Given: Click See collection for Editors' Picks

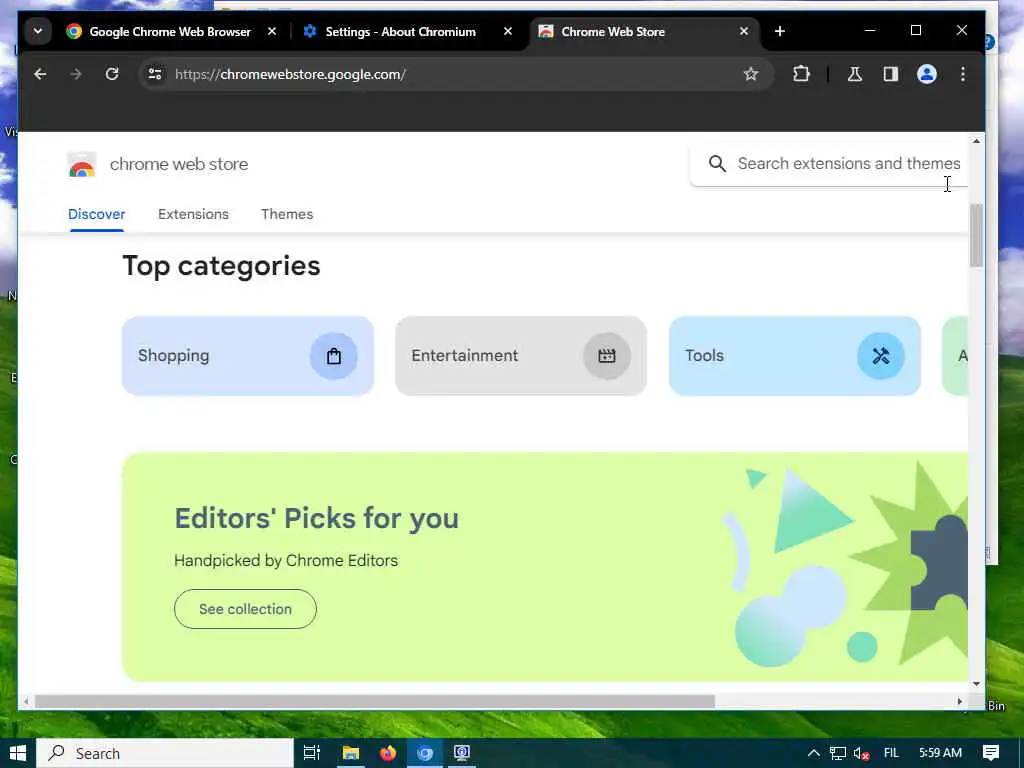Looking at the screenshot, I should click(246, 609).
